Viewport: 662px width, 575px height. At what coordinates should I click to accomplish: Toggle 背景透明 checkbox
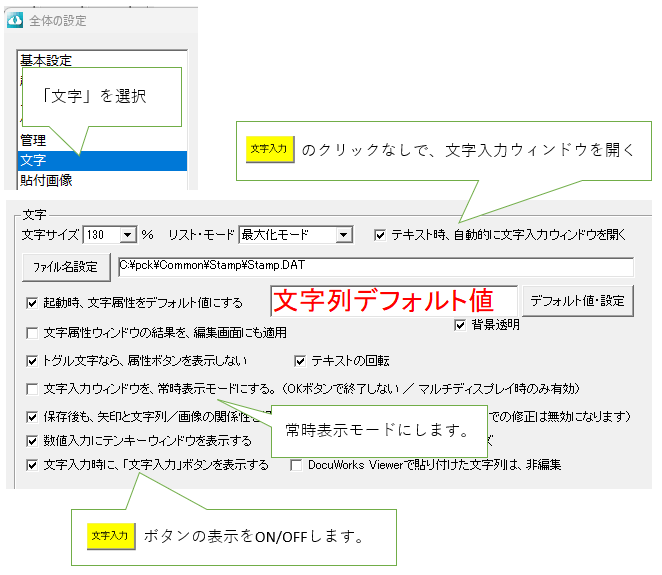(x=461, y=325)
